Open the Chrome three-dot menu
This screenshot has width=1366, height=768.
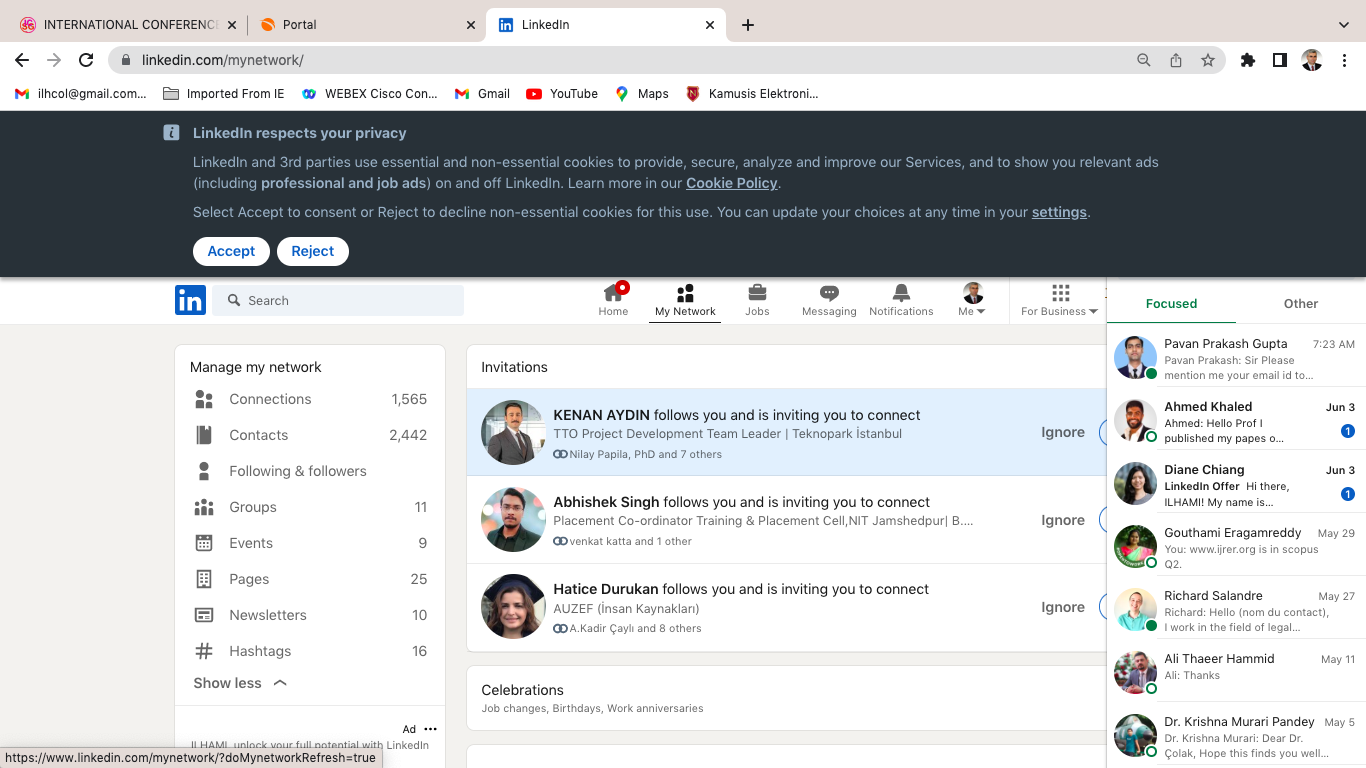[x=1345, y=60]
